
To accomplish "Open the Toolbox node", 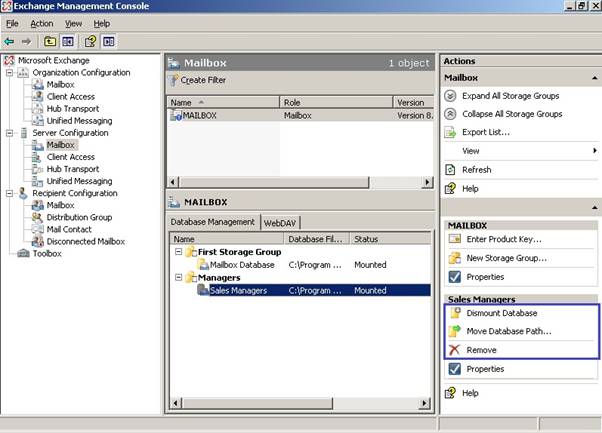I will coord(47,253).
